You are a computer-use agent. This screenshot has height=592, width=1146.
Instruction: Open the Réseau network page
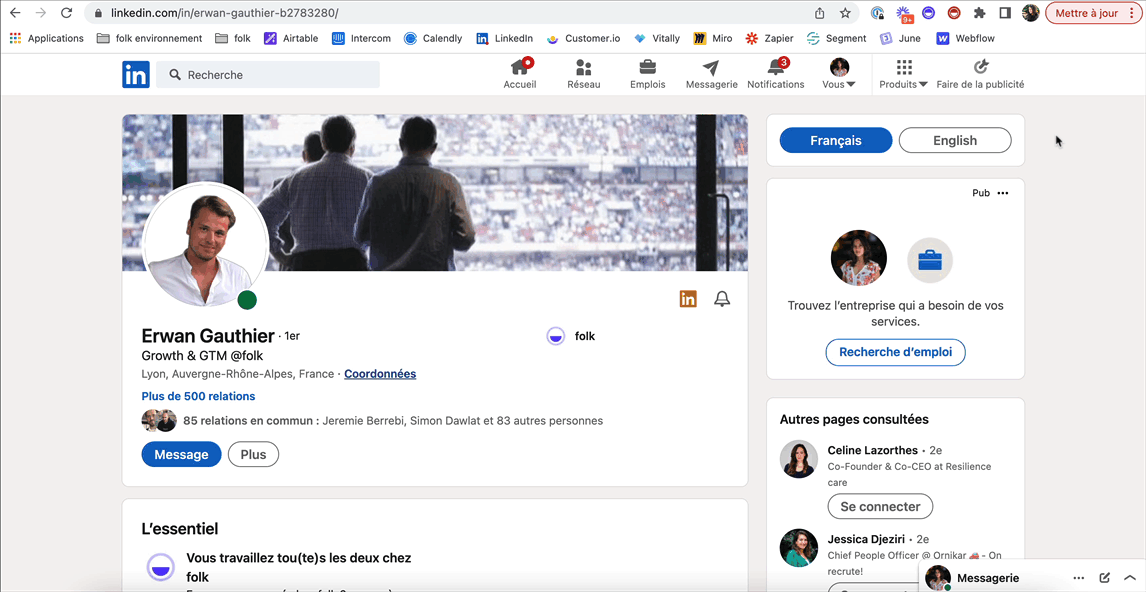pyautogui.click(x=584, y=74)
